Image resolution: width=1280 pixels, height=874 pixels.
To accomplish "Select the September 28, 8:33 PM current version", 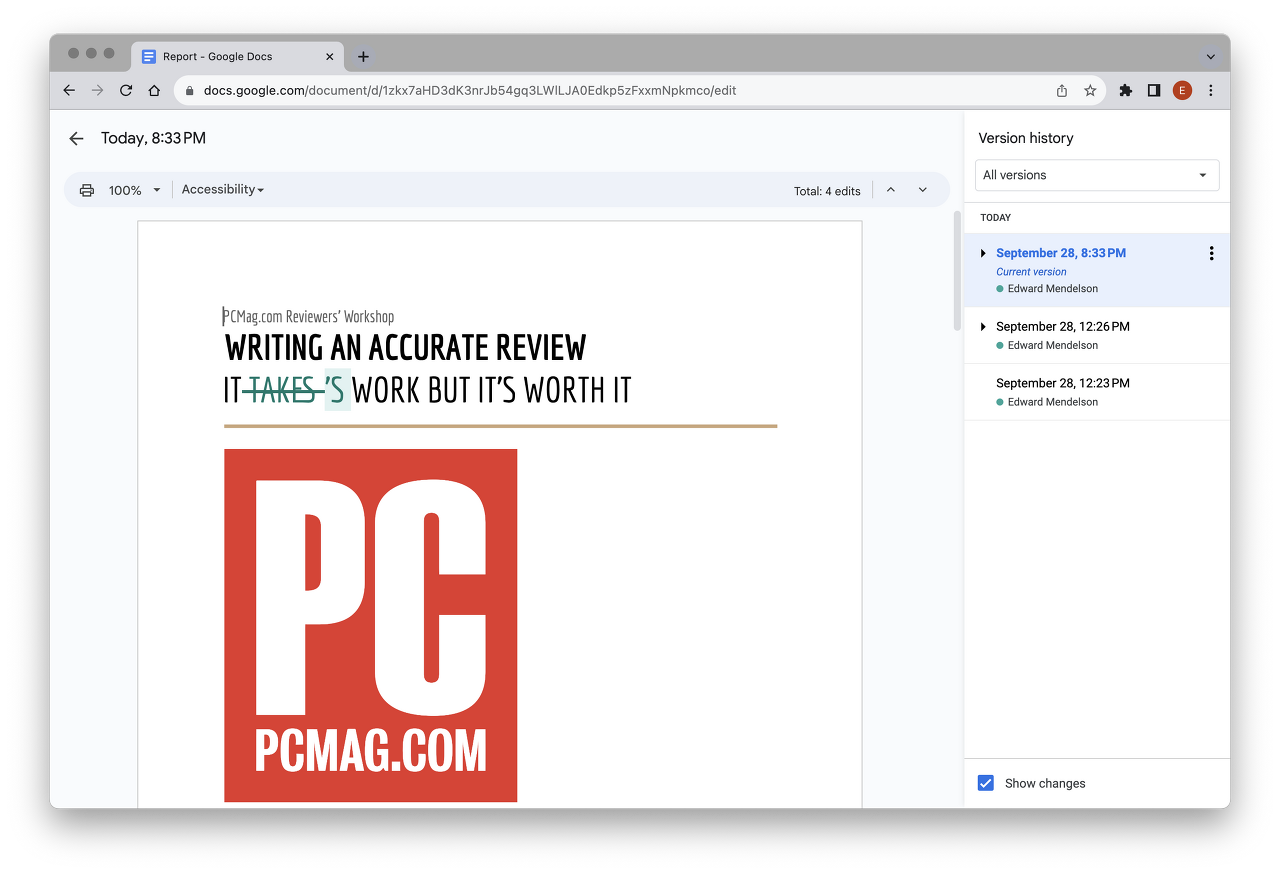I will coord(1097,270).
